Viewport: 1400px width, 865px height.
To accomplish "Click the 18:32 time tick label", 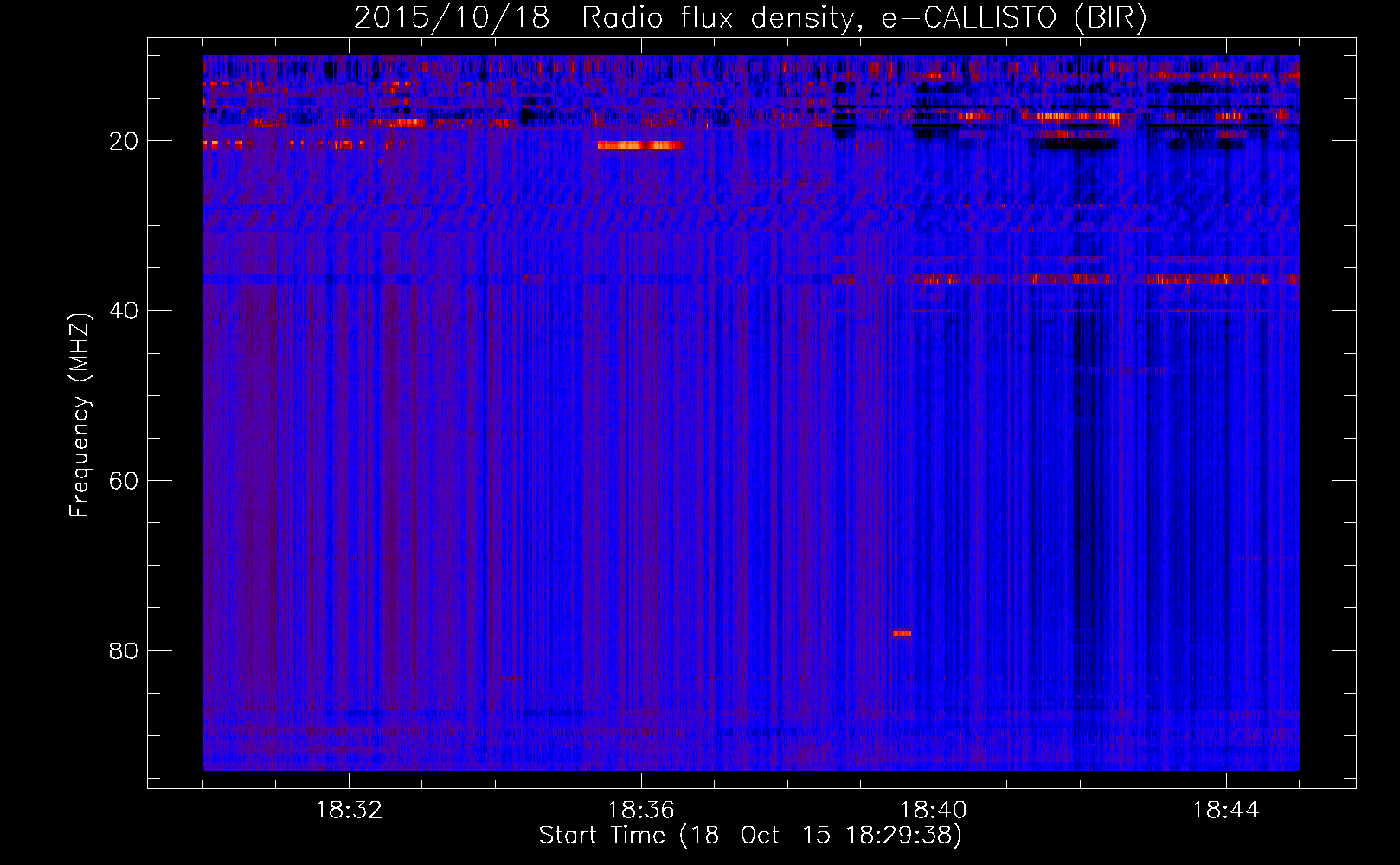I will 349,811.
